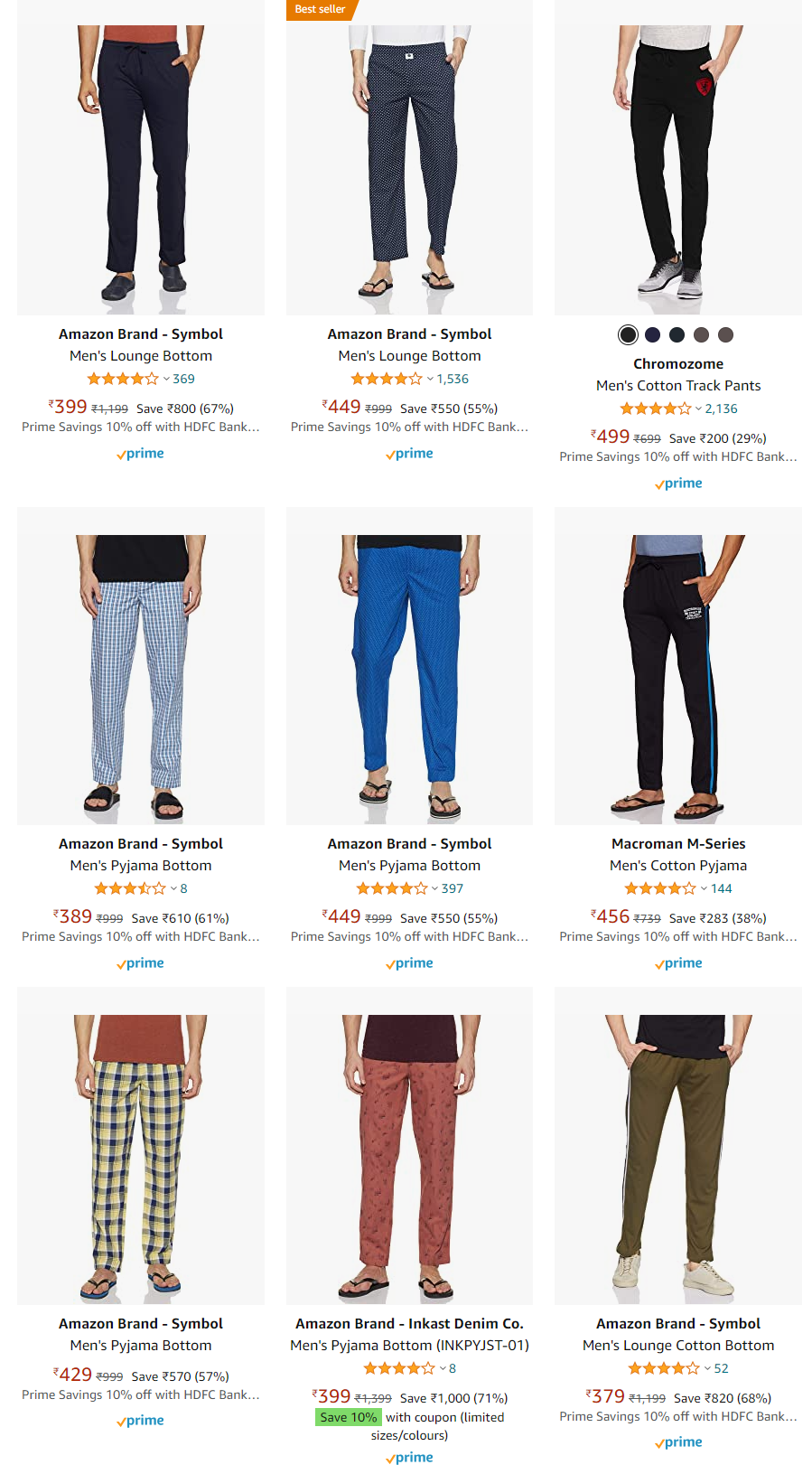Click the prime logo under Macroman Cotton Pyjama
Screen dimensions: 812x1474
click(678, 963)
